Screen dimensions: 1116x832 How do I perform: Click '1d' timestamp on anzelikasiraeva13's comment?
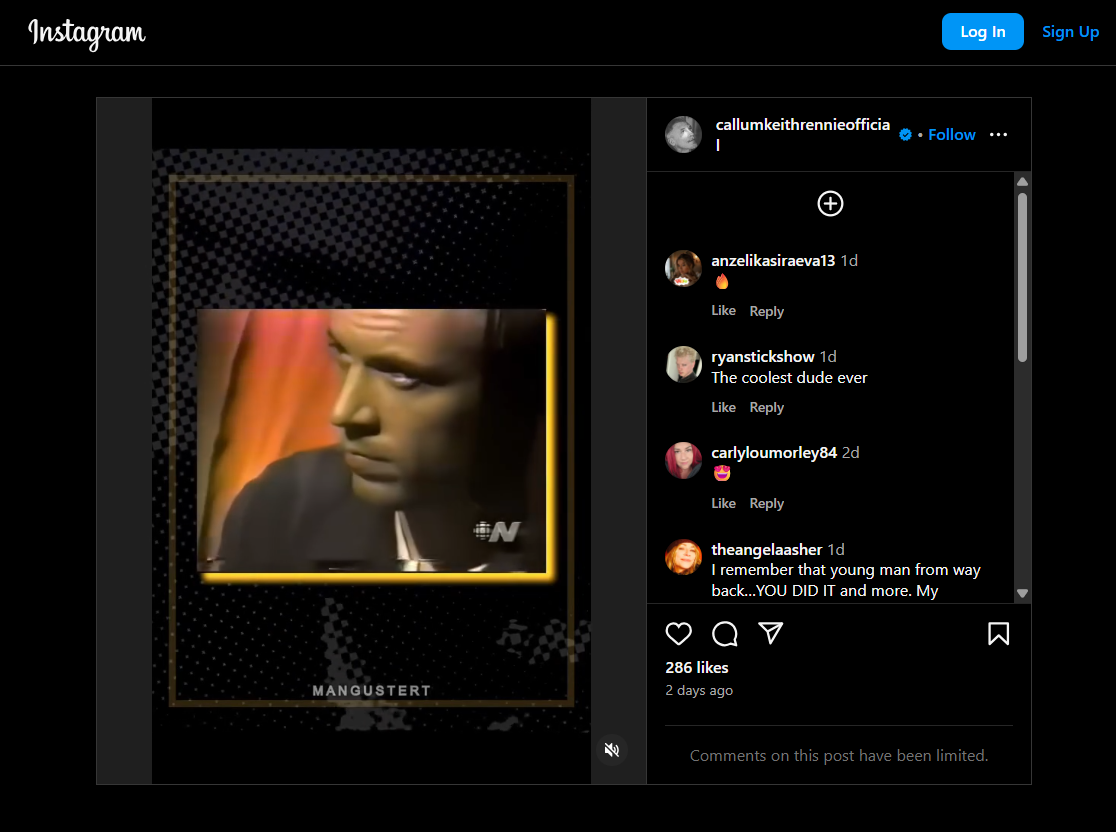849,260
